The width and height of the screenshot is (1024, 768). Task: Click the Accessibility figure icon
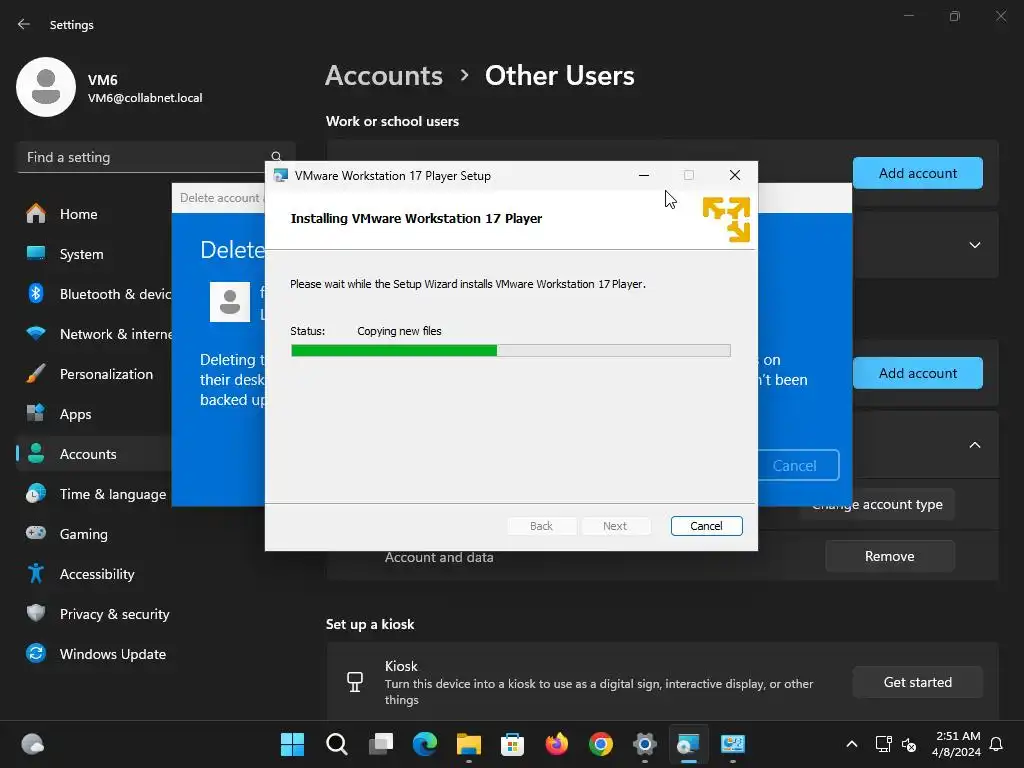point(36,574)
